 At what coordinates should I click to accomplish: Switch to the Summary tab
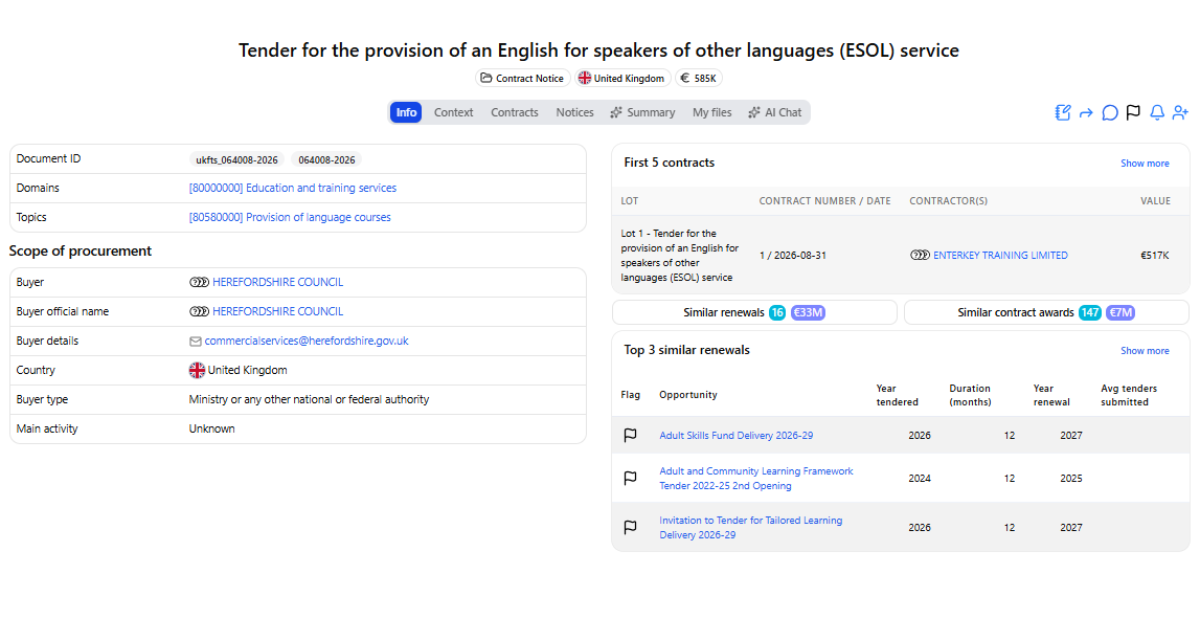(x=642, y=112)
